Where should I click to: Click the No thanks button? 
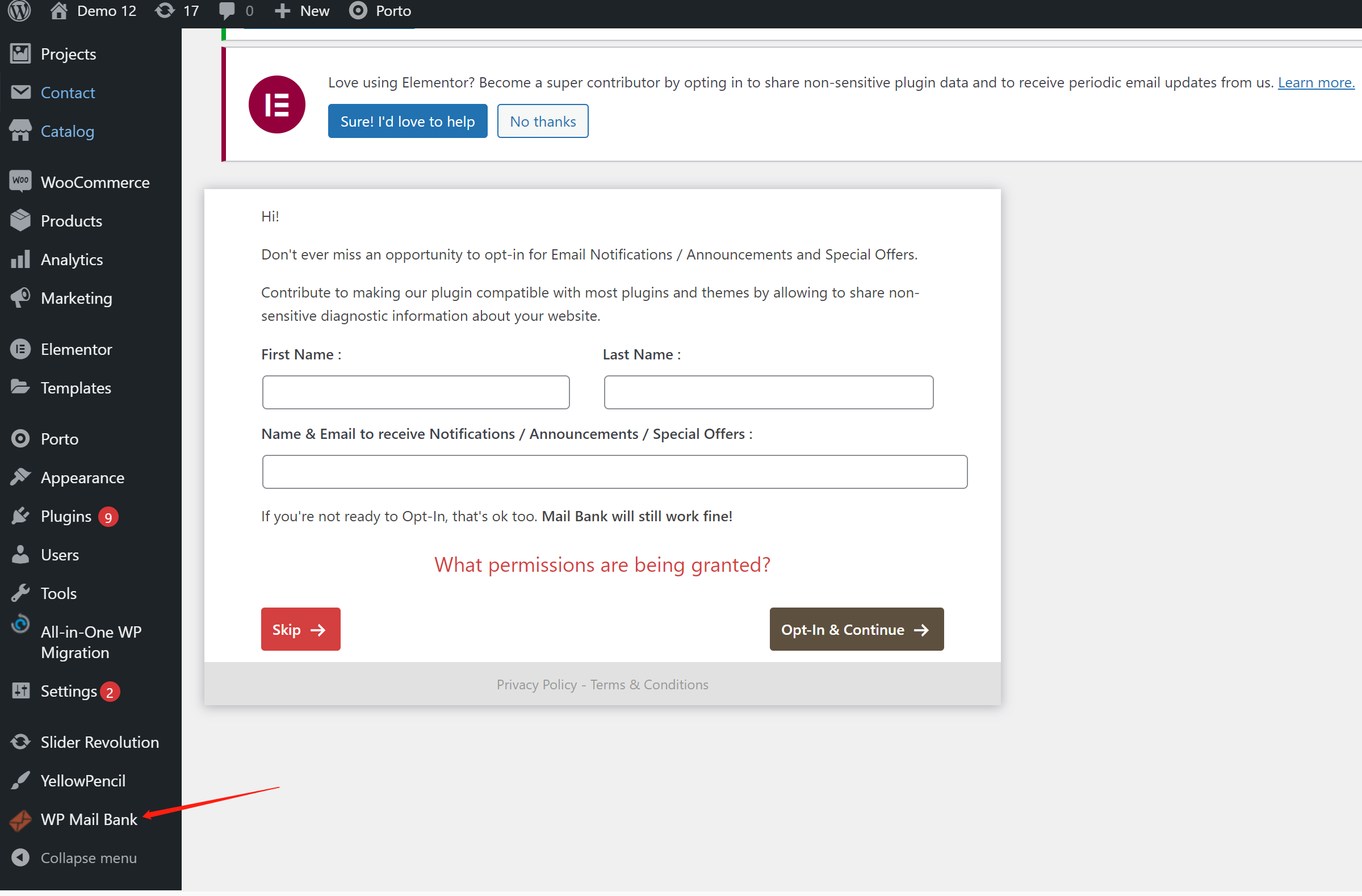(543, 121)
